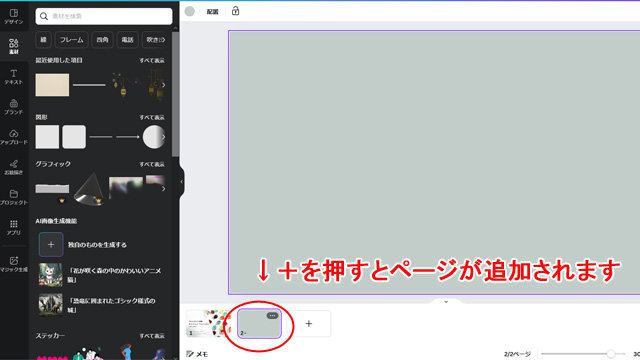Add the arrow line shape from 図形
This screenshot has height=360, width=640.
coord(128,137)
